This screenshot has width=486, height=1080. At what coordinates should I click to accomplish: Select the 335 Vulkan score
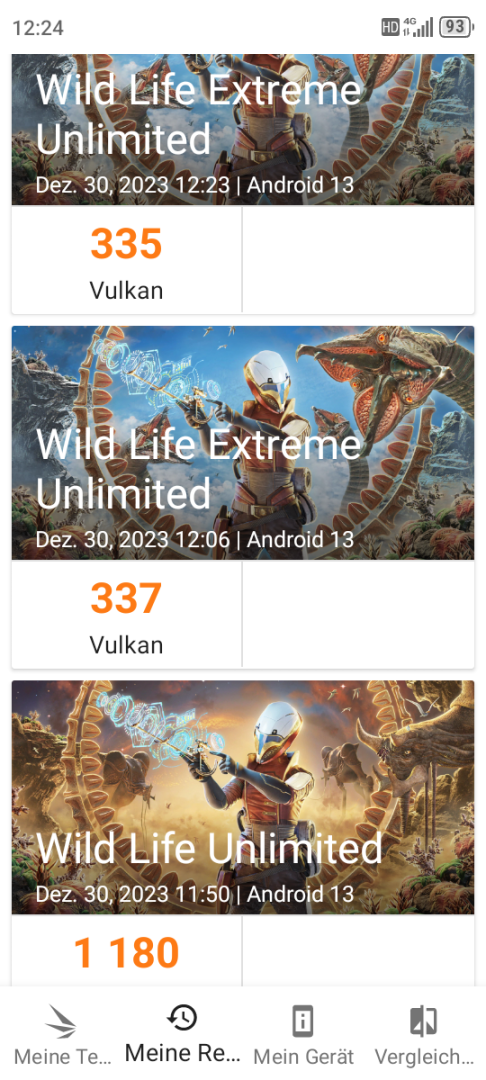[127, 260]
